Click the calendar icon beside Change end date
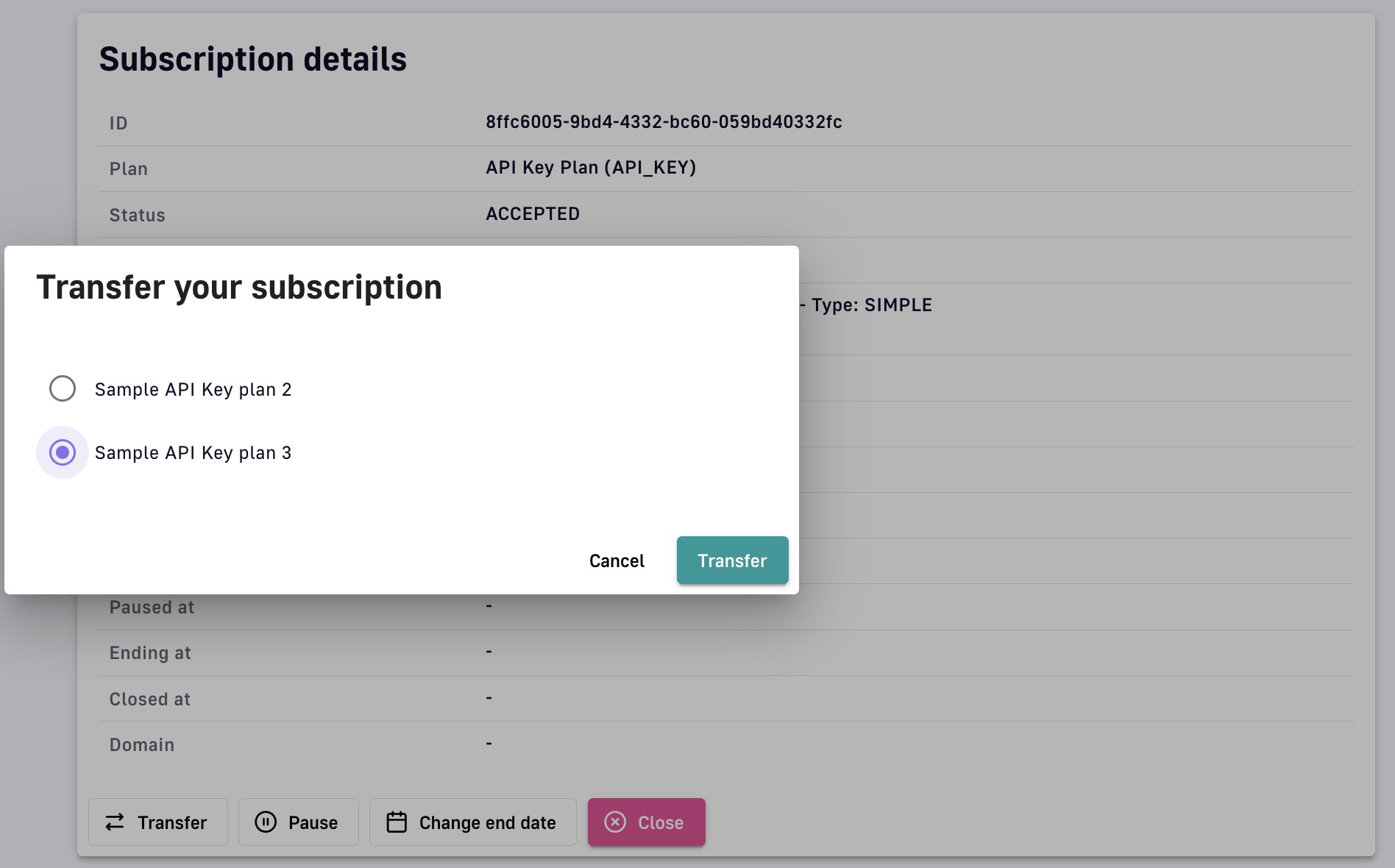Image resolution: width=1395 pixels, height=868 pixels. tap(397, 822)
